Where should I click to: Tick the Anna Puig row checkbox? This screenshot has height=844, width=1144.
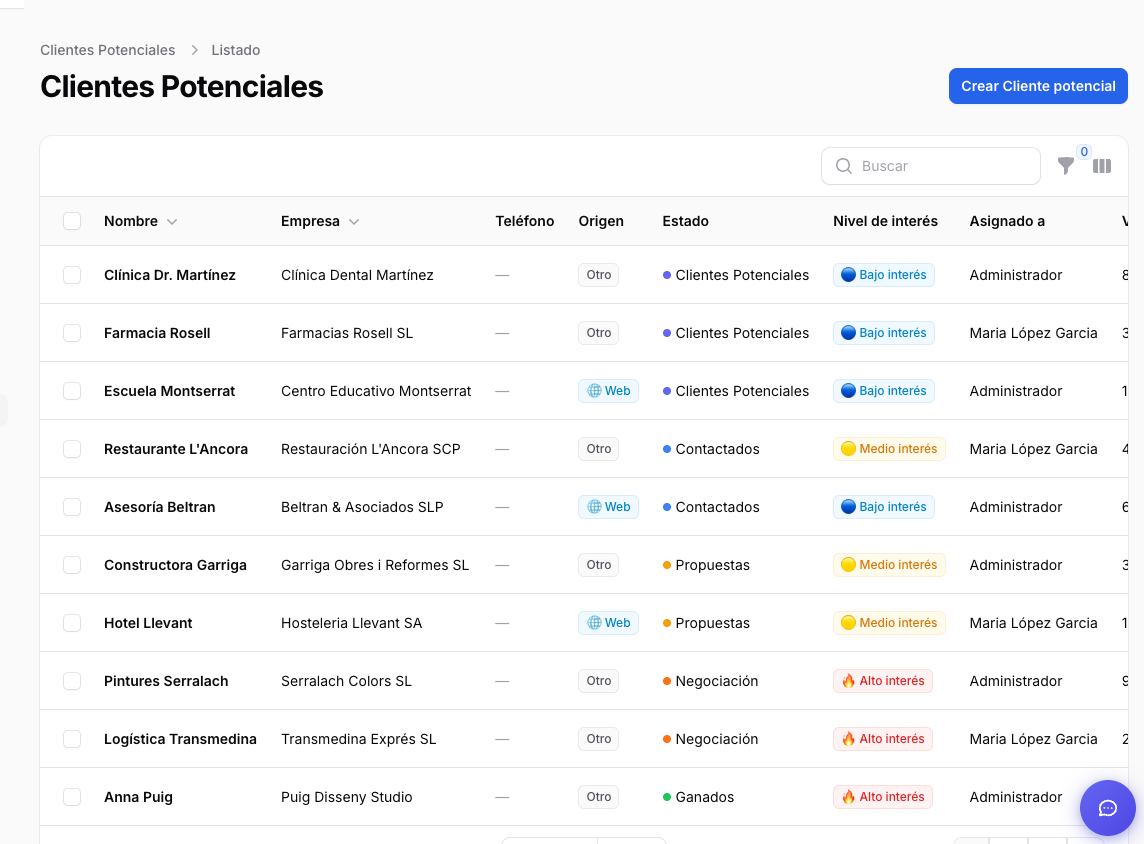(72, 797)
